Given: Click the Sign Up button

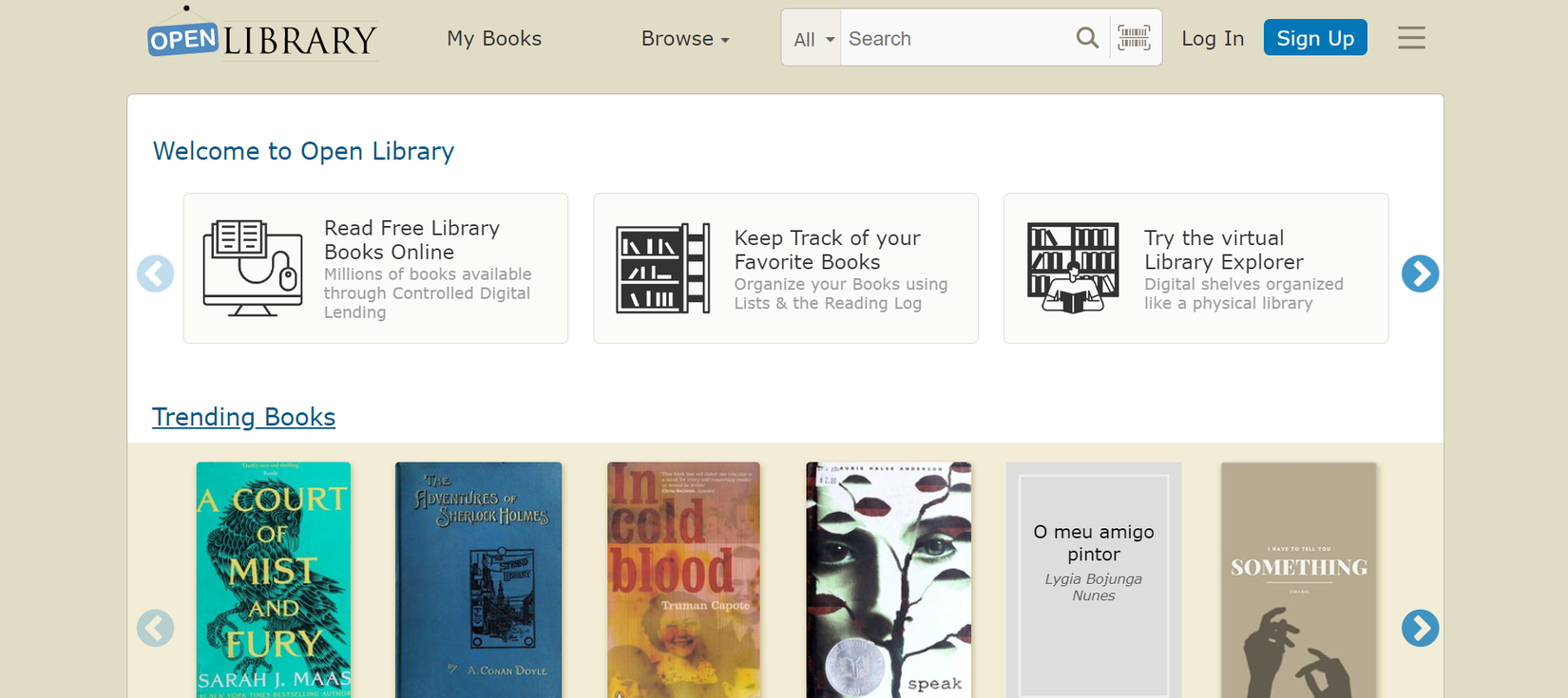Looking at the screenshot, I should pos(1315,38).
